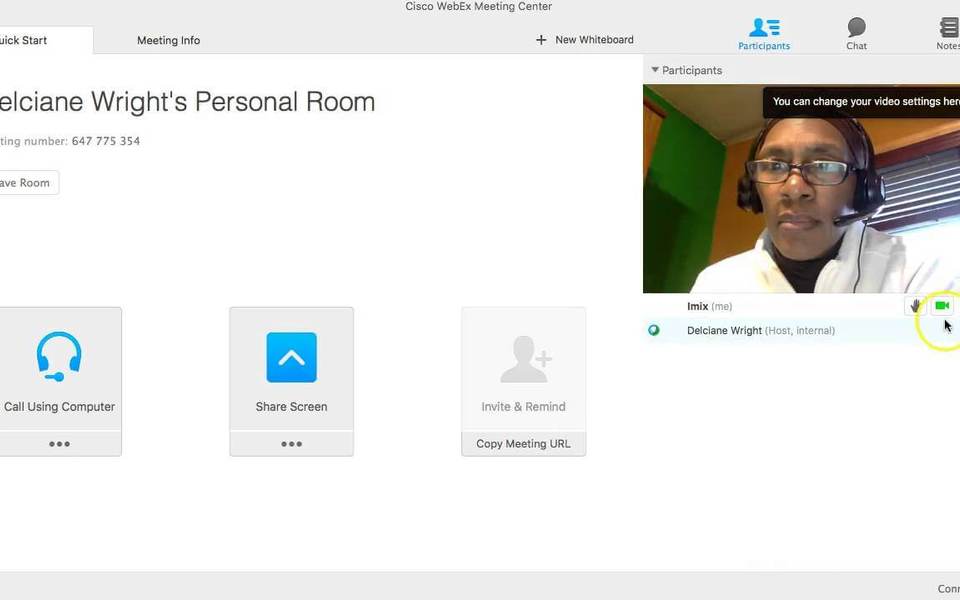This screenshot has width=960, height=600.
Task: Open more options under Share Screen
Action: (x=291, y=444)
